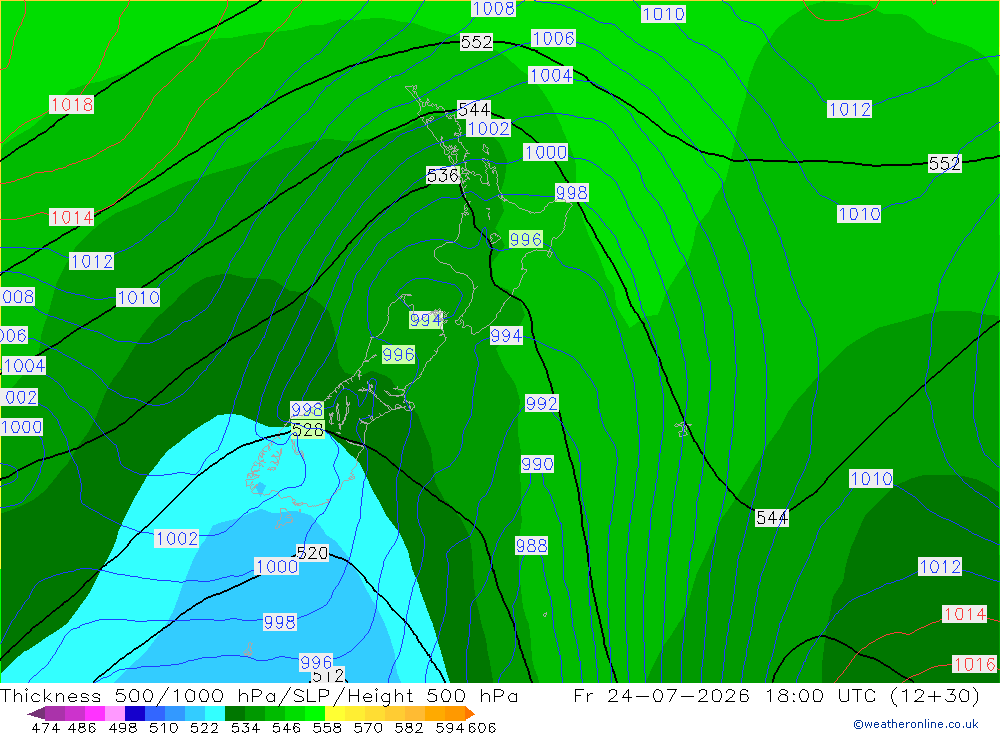Pick the dark purple arrow legend swatch
Screen dimensions: 1000x733
click(35, 713)
